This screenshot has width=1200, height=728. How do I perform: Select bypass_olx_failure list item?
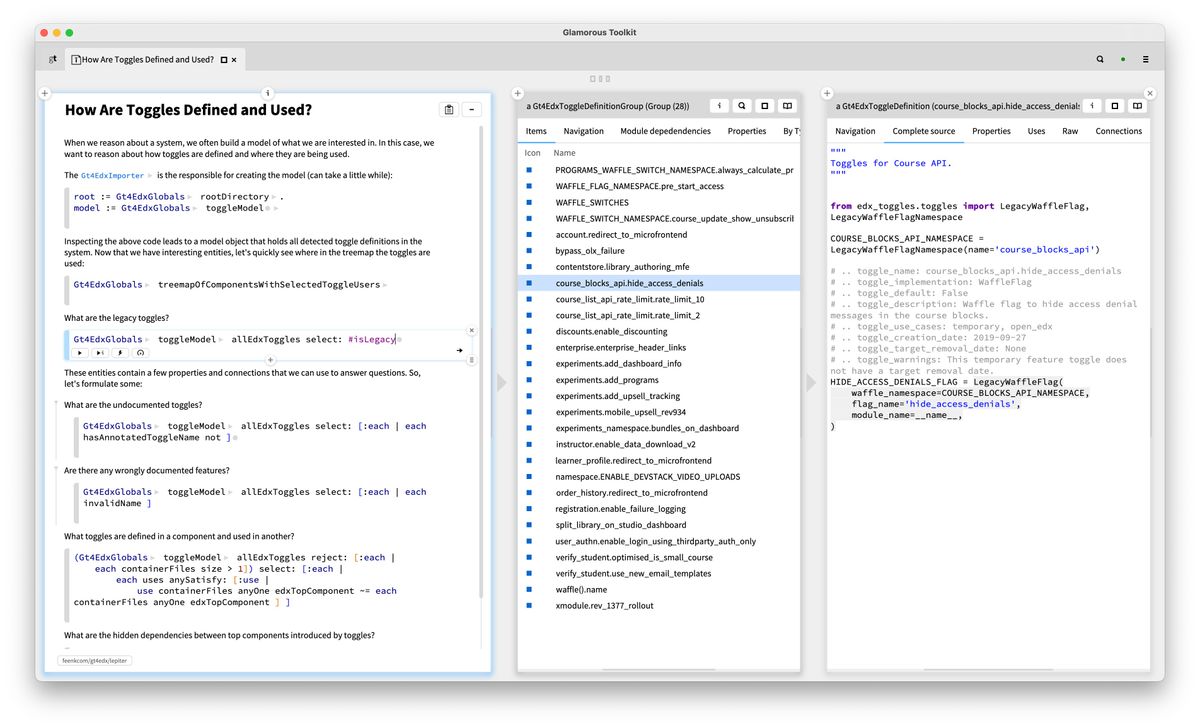point(659,251)
